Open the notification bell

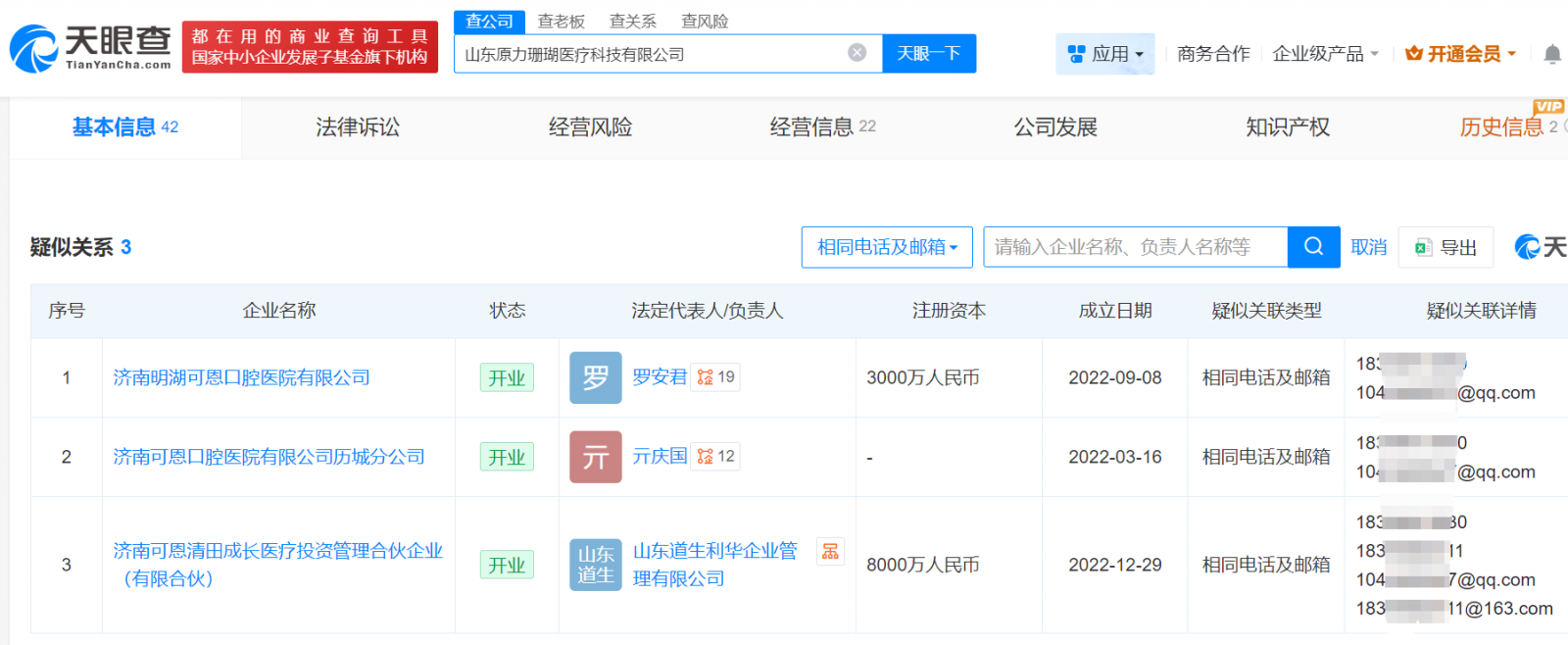[1551, 54]
